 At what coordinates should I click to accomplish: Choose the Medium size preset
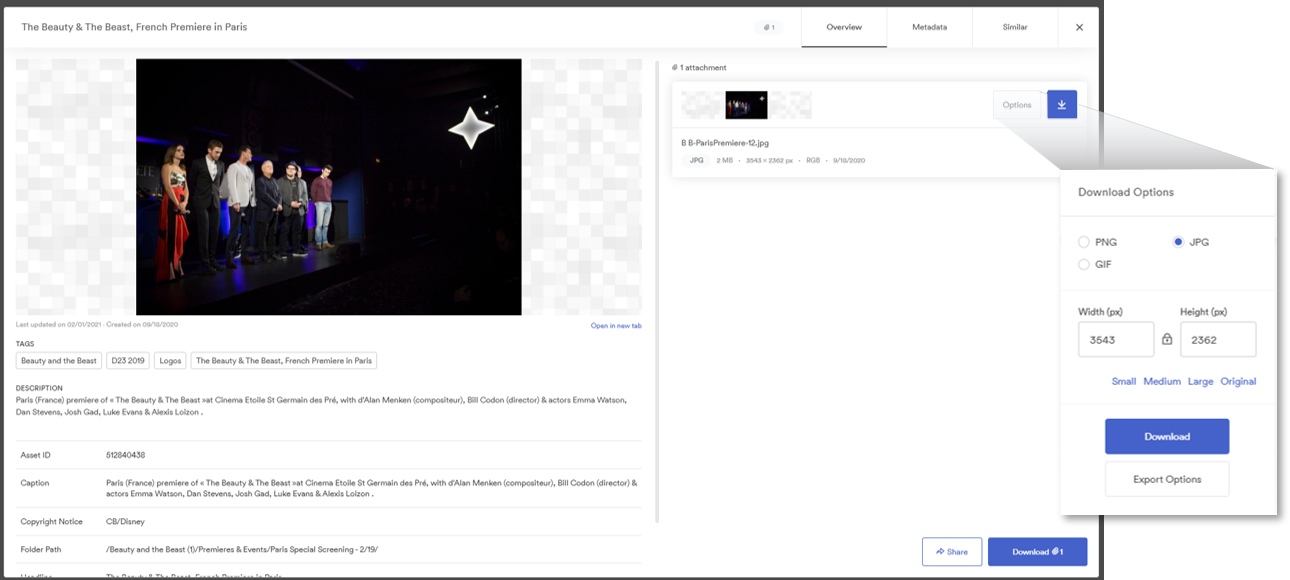click(1162, 381)
